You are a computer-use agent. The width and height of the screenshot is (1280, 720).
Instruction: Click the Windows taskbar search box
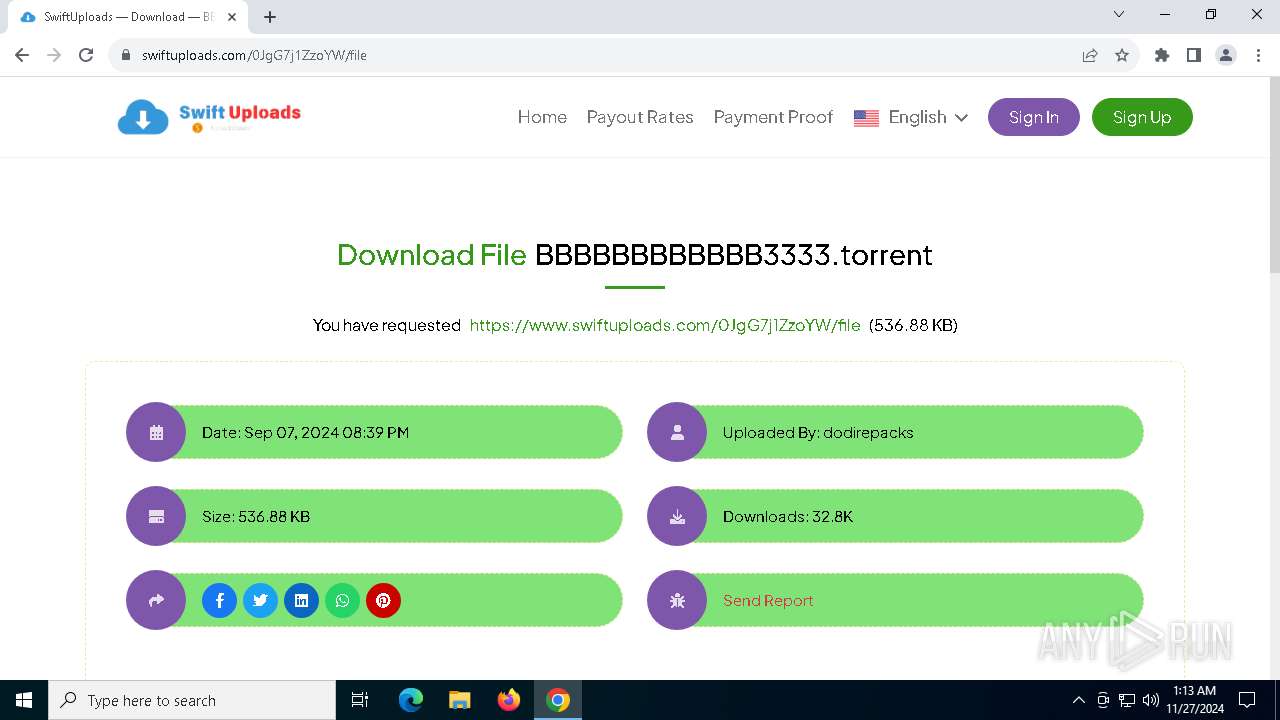coord(192,700)
